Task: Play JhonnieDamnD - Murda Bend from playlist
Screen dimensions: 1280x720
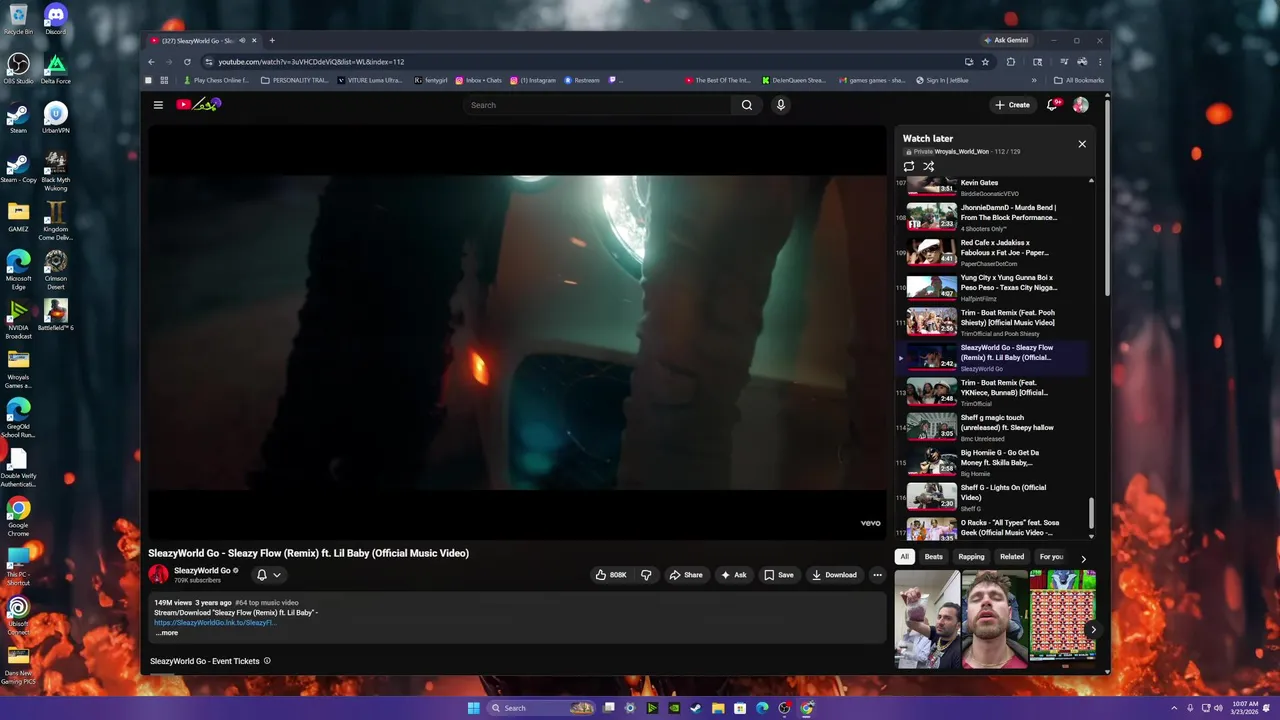Action: (x=990, y=217)
